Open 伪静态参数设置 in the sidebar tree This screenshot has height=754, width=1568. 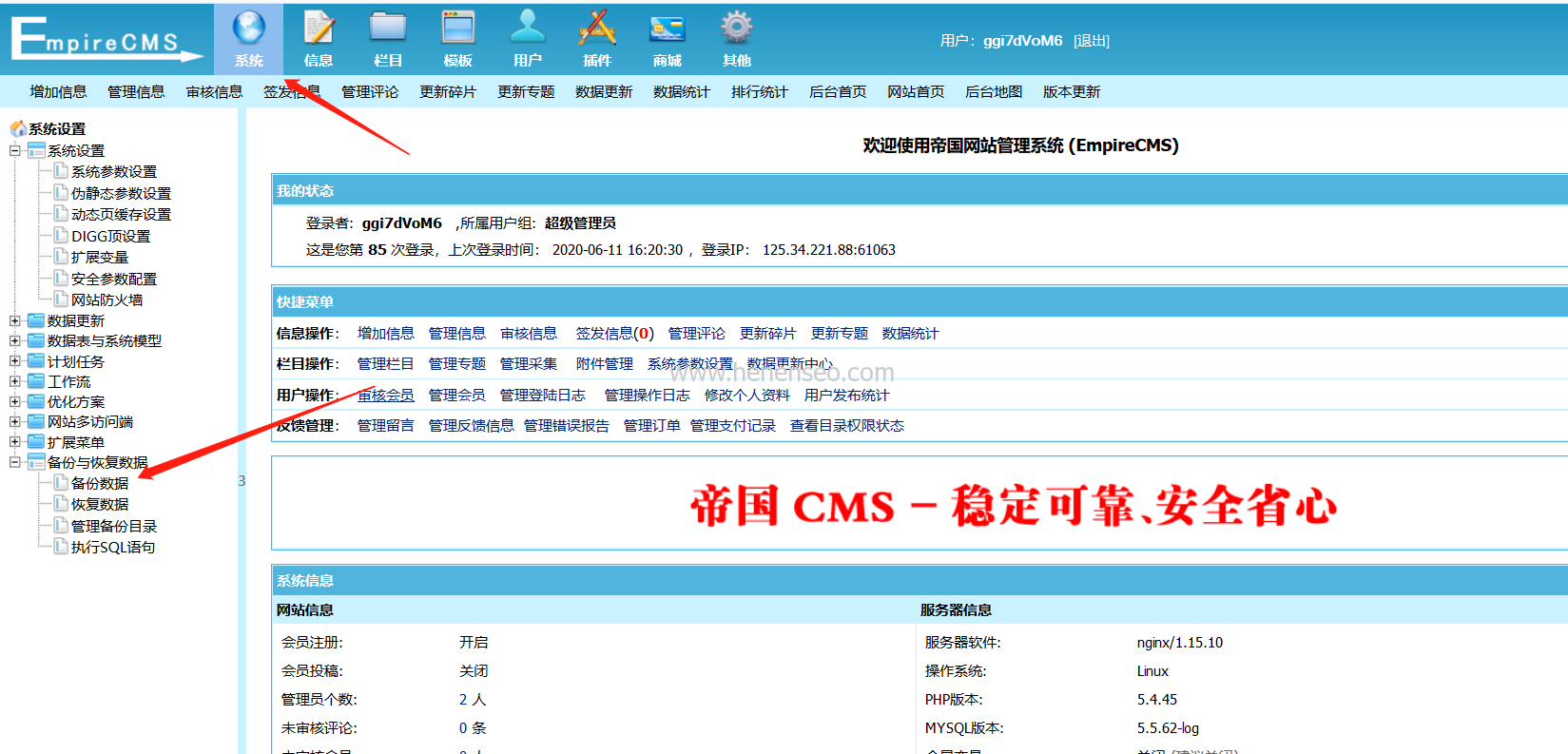[x=121, y=193]
